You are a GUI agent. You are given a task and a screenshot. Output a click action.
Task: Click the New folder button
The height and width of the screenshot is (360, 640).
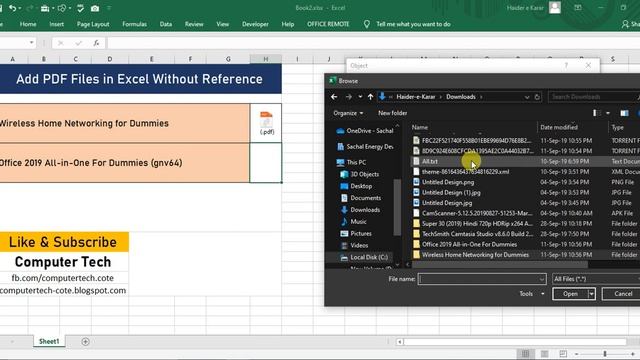[392, 113]
